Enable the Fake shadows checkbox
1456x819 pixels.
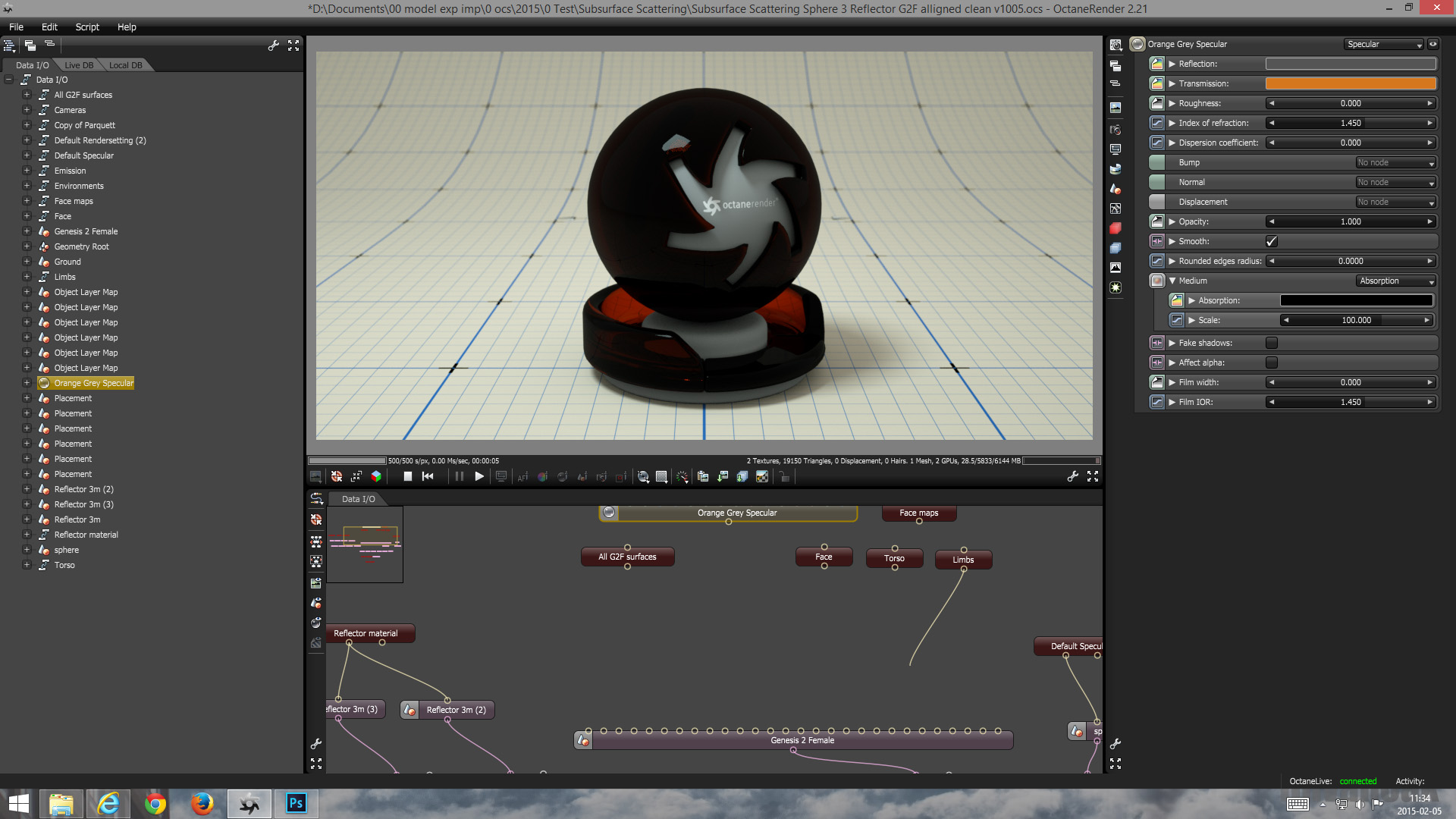pos(1272,343)
